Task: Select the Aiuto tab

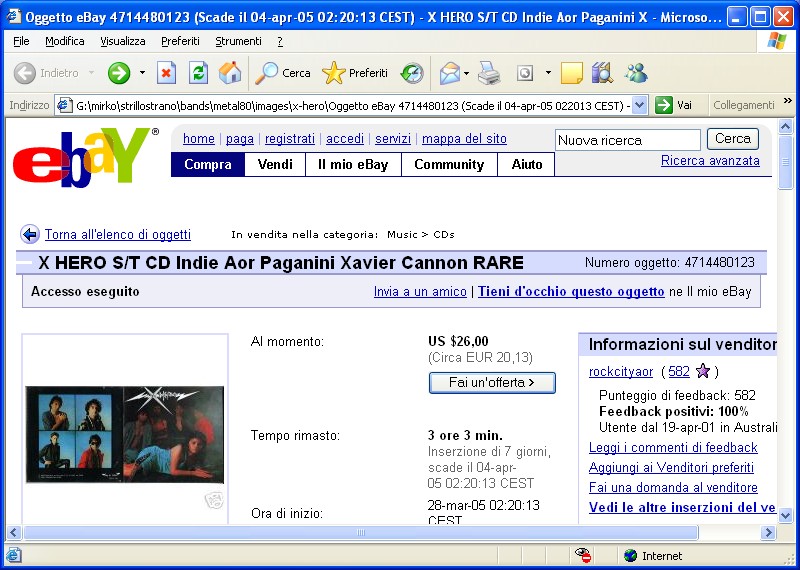Action: point(527,164)
